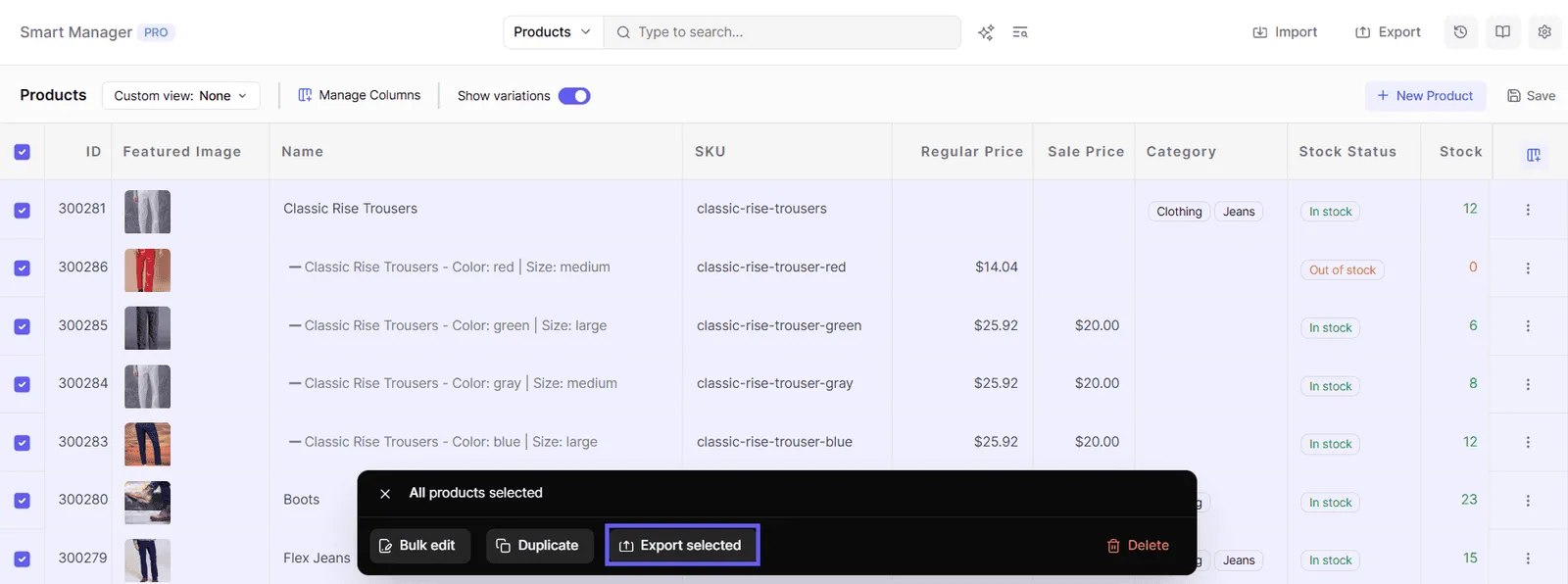
Task: Open the Products dashboard dropdown
Action: point(553,32)
